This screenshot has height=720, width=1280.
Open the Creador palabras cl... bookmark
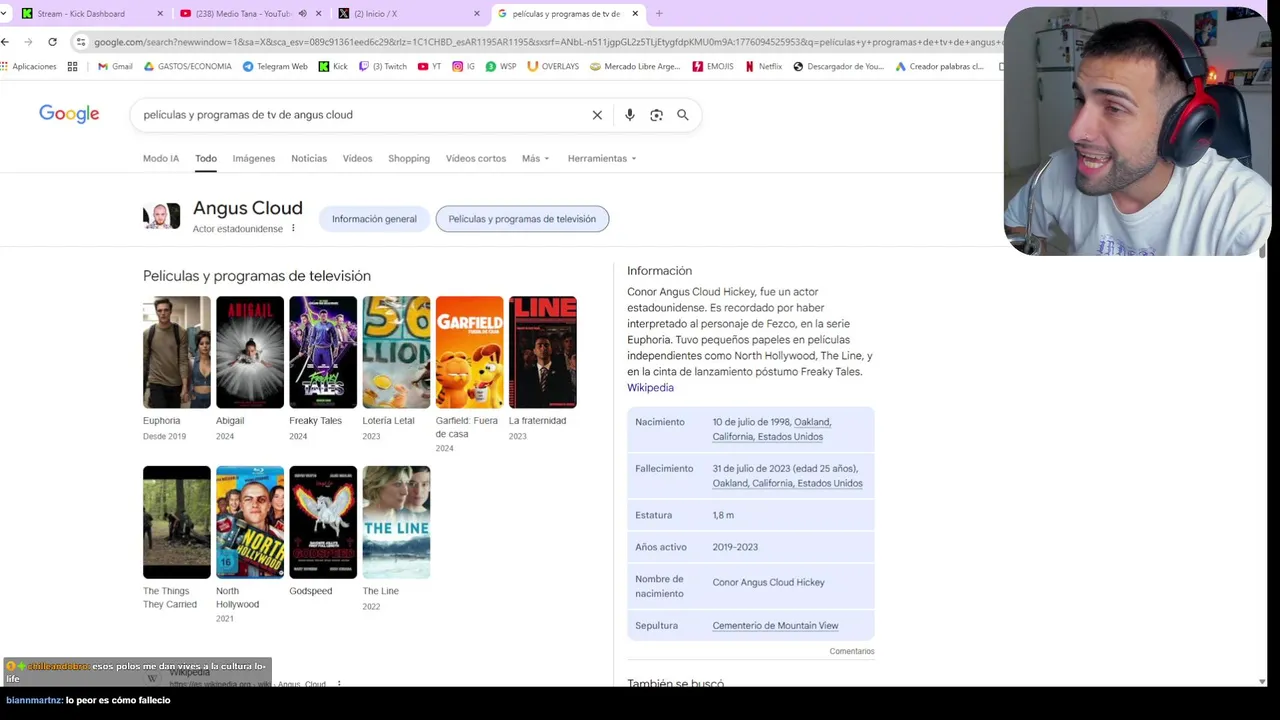point(940,67)
